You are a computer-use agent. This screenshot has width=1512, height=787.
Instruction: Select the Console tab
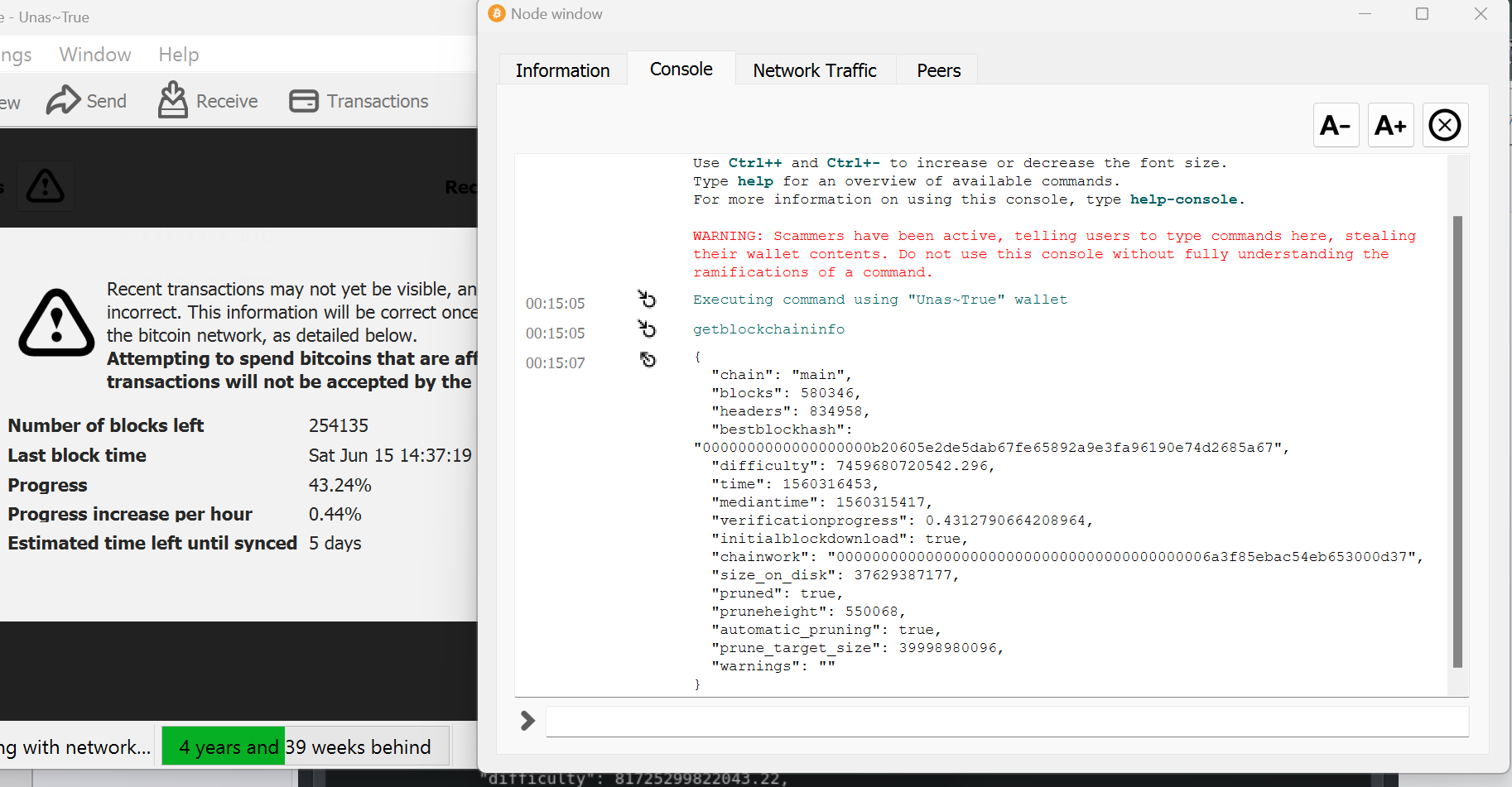pyautogui.click(x=681, y=69)
